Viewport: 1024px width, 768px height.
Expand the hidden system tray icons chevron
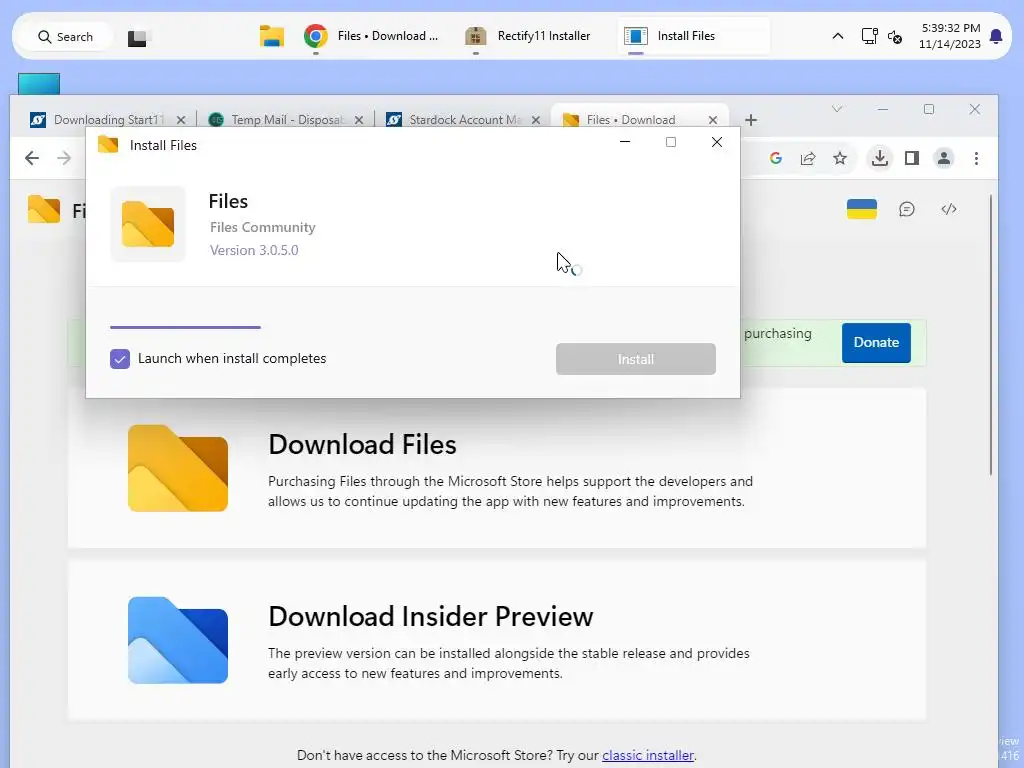coord(837,37)
